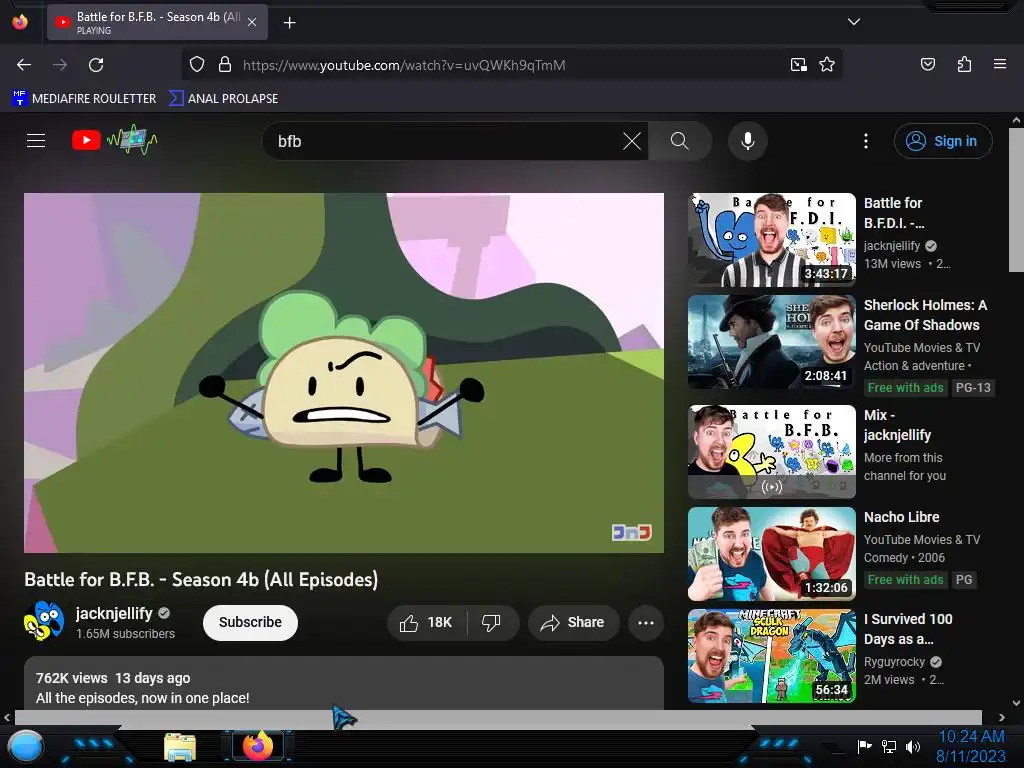Like the video with the thumbs-up
The height and width of the screenshot is (768, 1024).
point(426,623)
